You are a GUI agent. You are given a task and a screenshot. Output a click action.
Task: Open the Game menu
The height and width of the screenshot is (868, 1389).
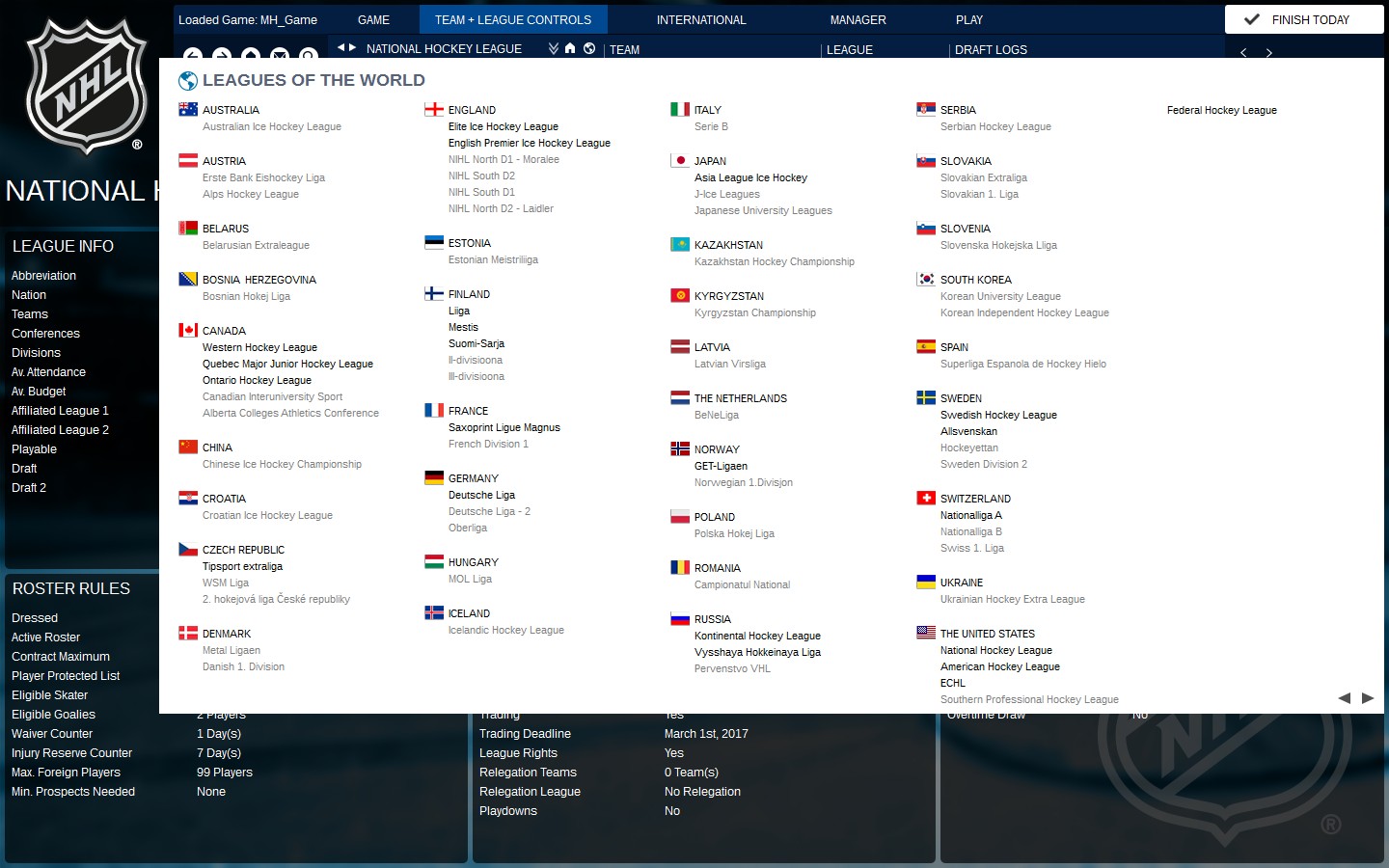tap(373, 19)
